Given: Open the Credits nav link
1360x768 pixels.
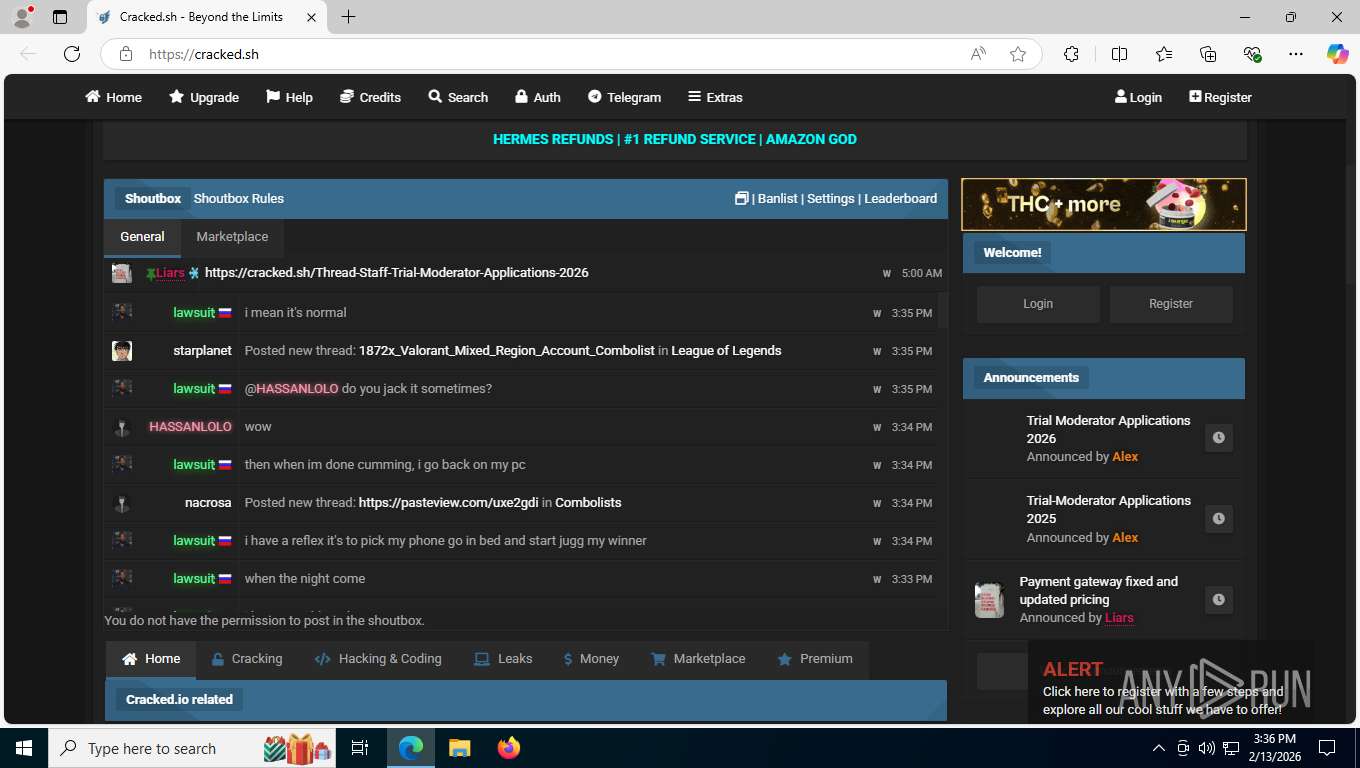Looking at the screenshot, I should tap(370, 97).
